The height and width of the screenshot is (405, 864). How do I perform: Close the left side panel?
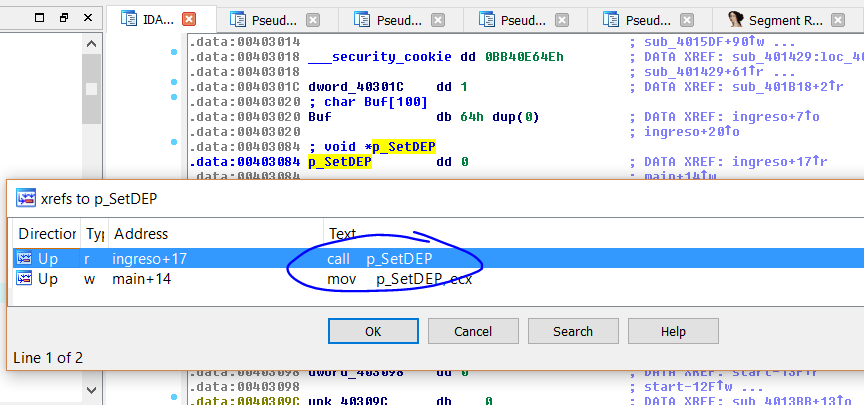click(x=89, y=18)
